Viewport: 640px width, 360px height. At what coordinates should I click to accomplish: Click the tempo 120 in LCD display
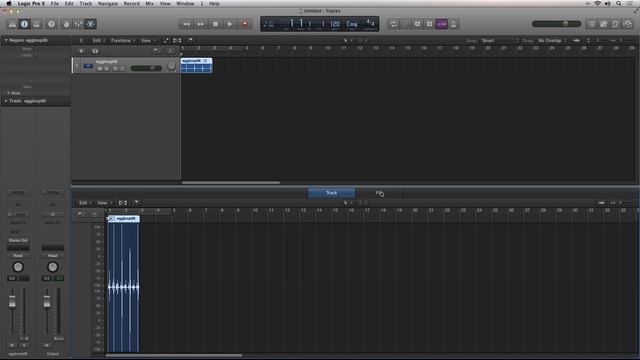point(335,24)
